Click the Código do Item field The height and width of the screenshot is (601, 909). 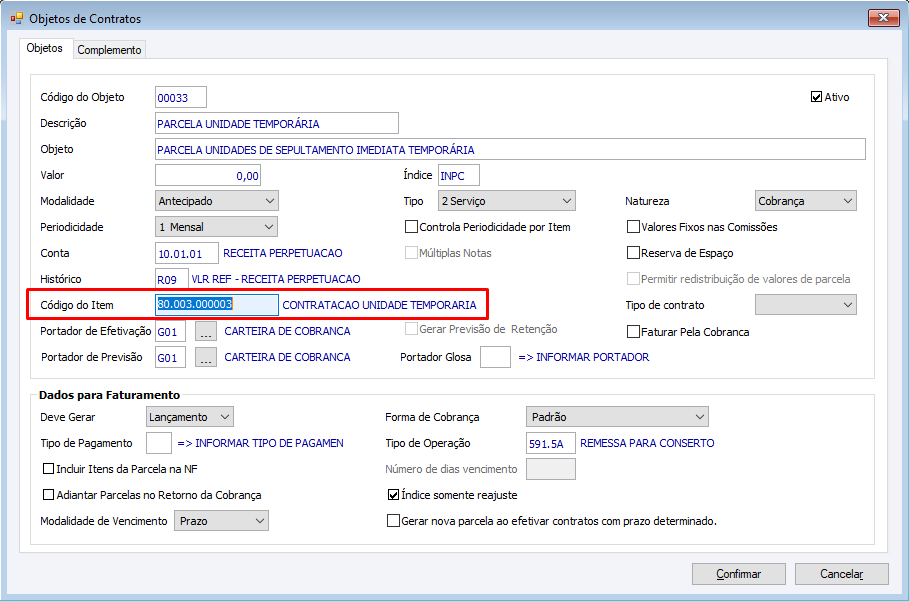217,304
